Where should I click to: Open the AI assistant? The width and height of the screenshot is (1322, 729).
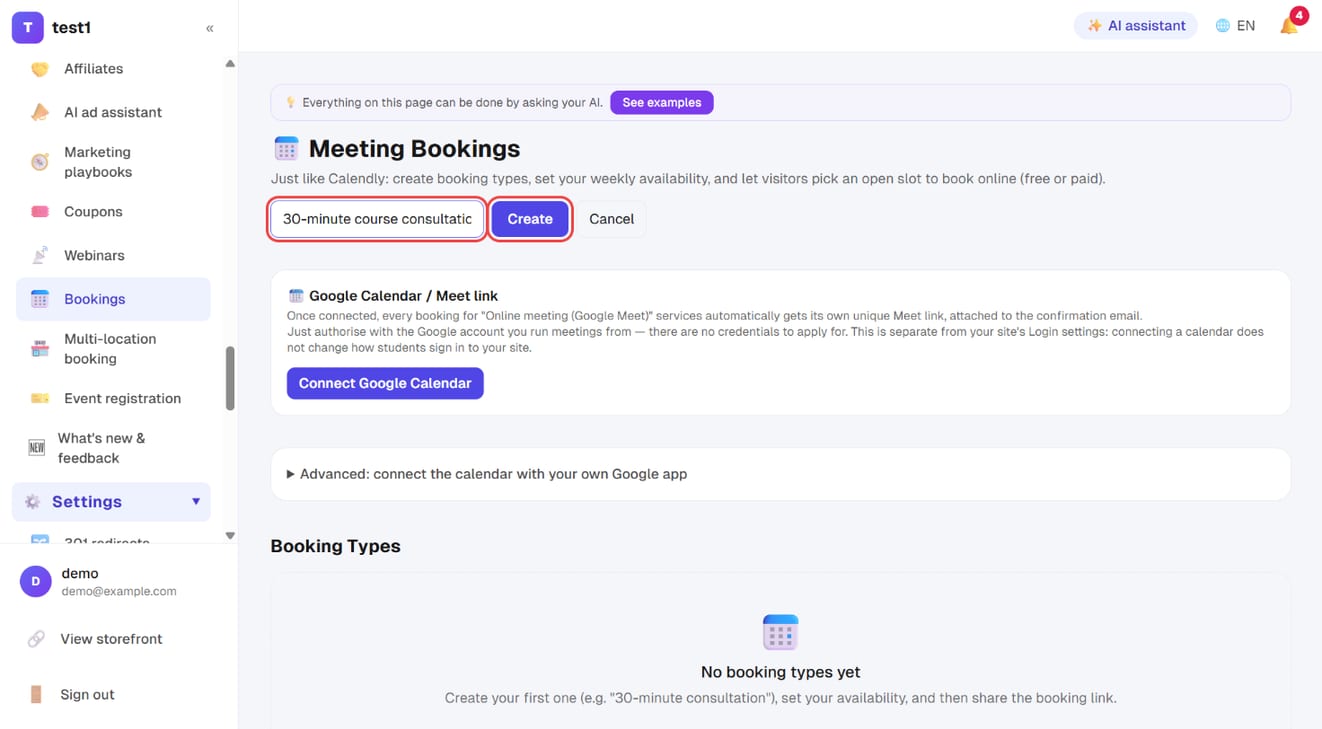coord(1136,26)
